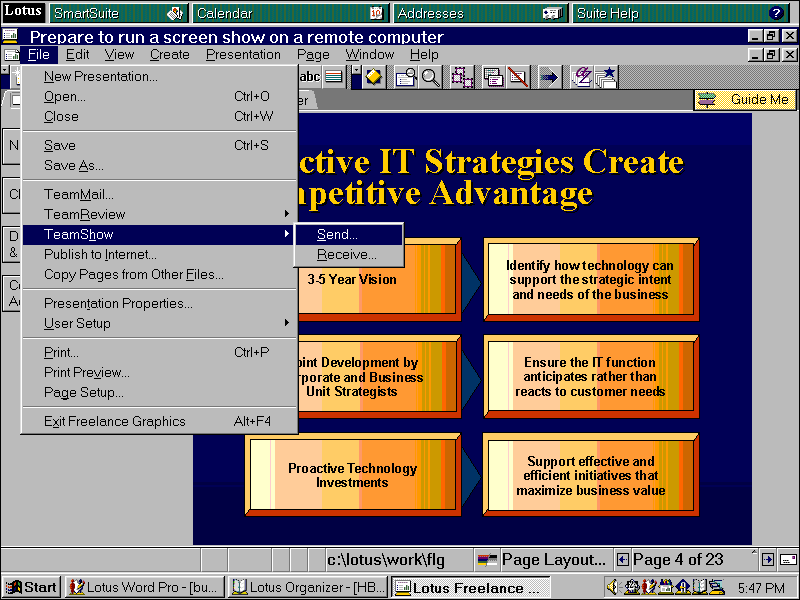The width and height of the screenshot is (800, 600).
Task: Click the dashed-squares group objects icon
Action: [462, 77]
